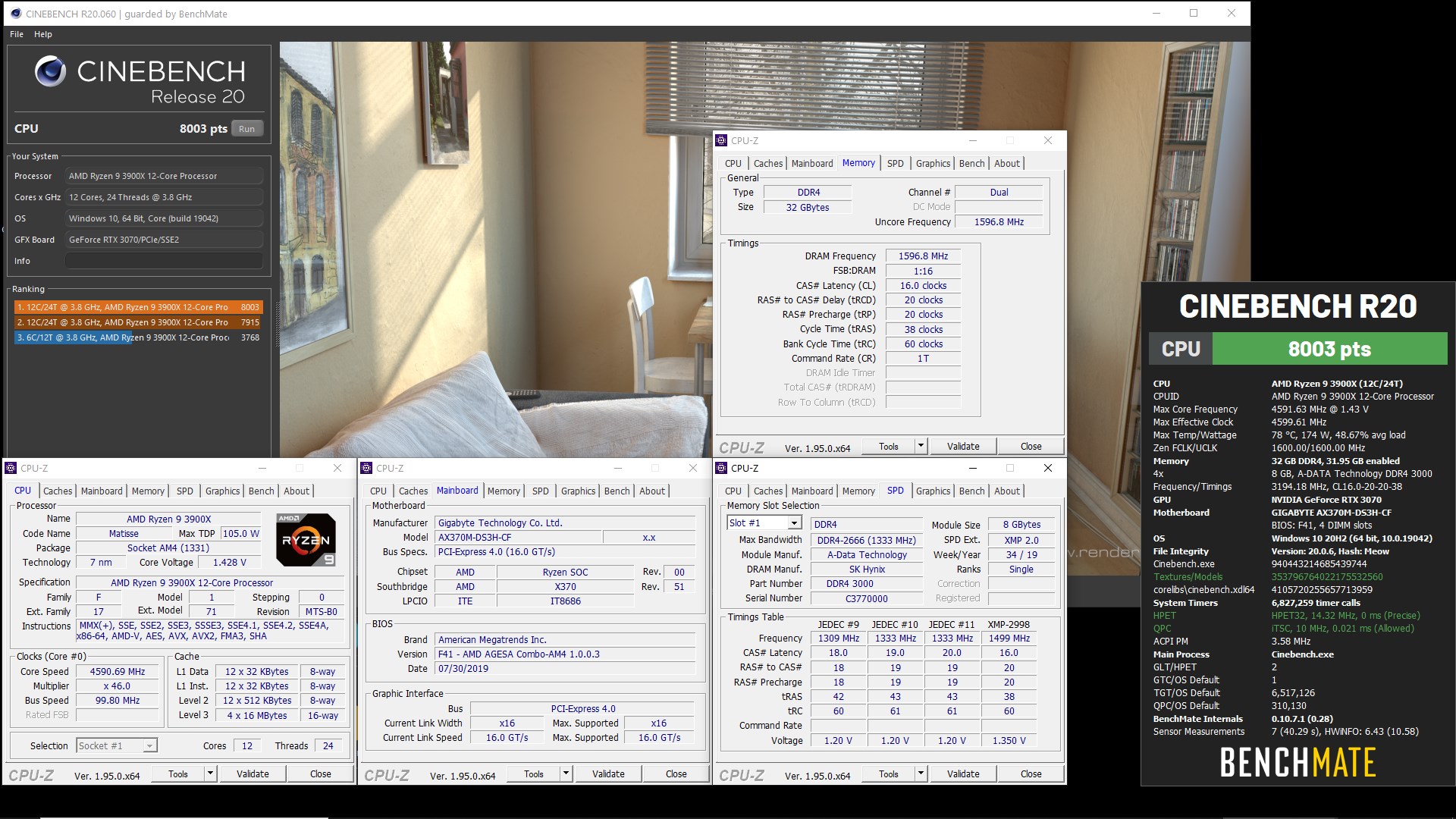Maximize the Cinebench window
This screenshot has height=819, width=1456.
click(1194, 13)
